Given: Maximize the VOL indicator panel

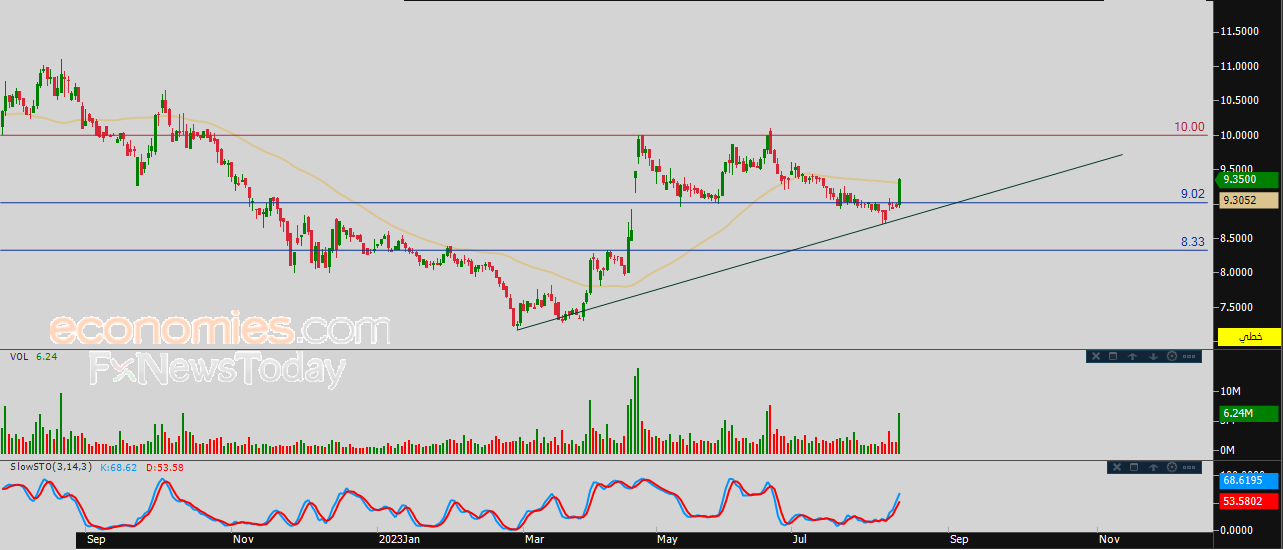Looking at the screenshot, I should tap(1114, 356).
